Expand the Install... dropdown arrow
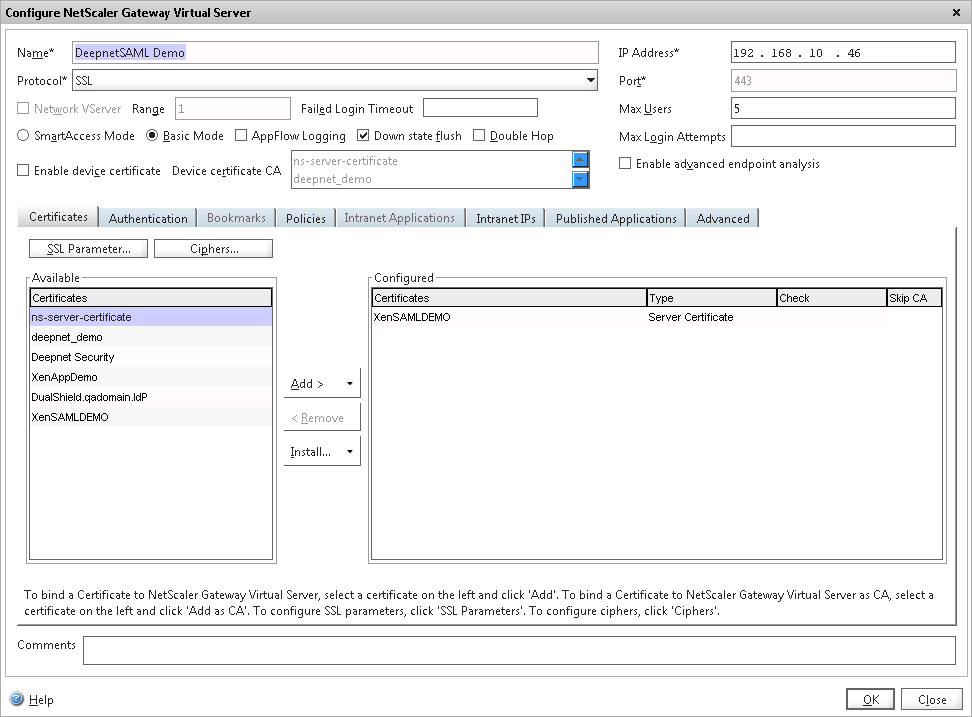Screen dimensions: 972x717 (x=349, y=452)
